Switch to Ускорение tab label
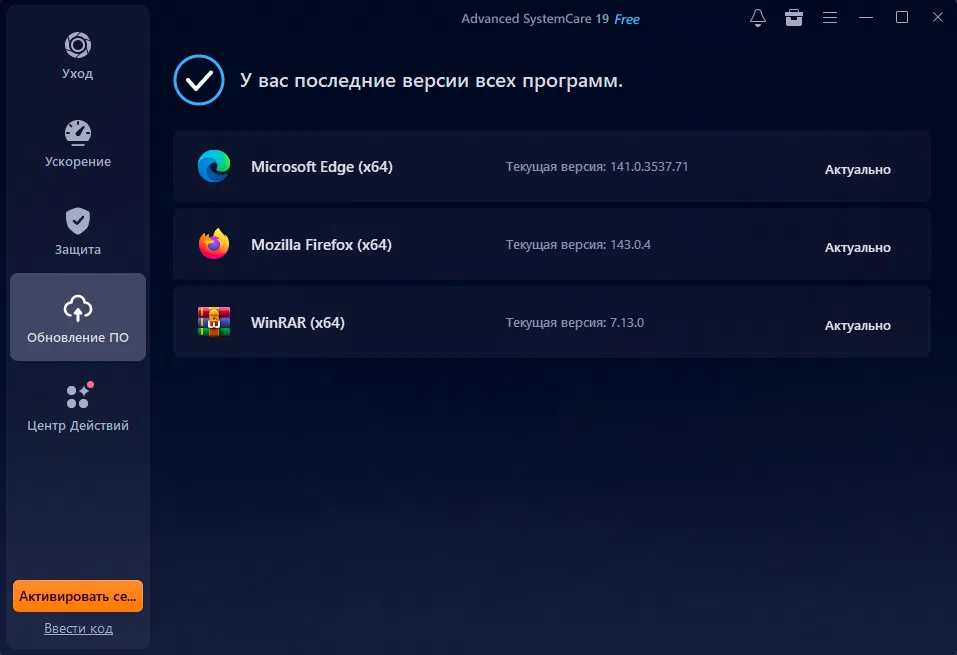The image size is (957, 655). click(x=78, y=162)
